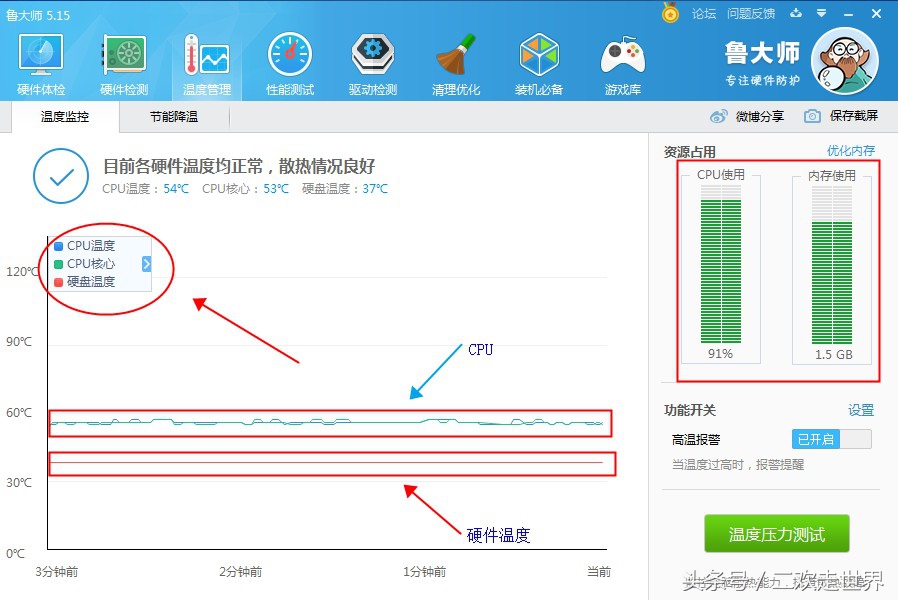
Task: Click the 目前各硬件温度均正常 status headline
Action: click(239, 167)
